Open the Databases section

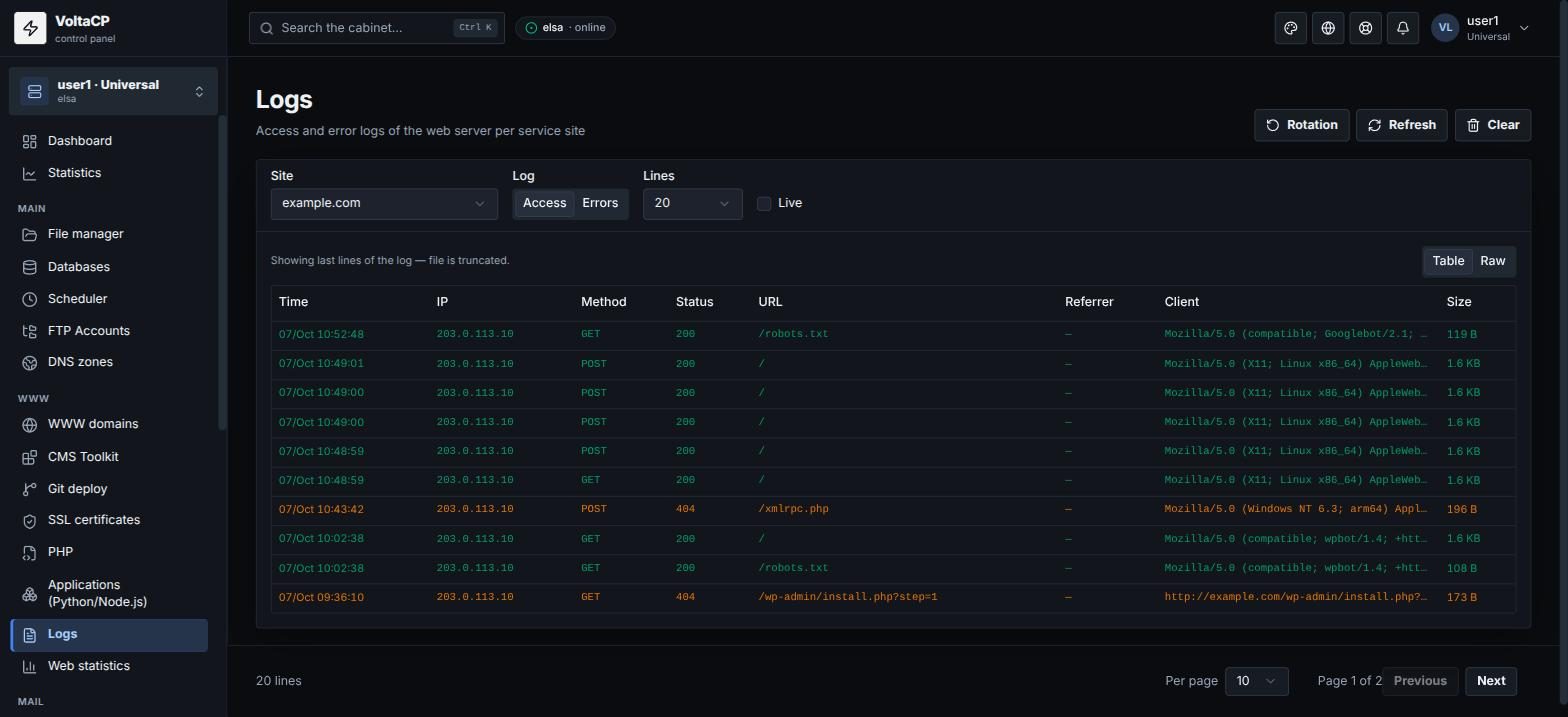109,267
